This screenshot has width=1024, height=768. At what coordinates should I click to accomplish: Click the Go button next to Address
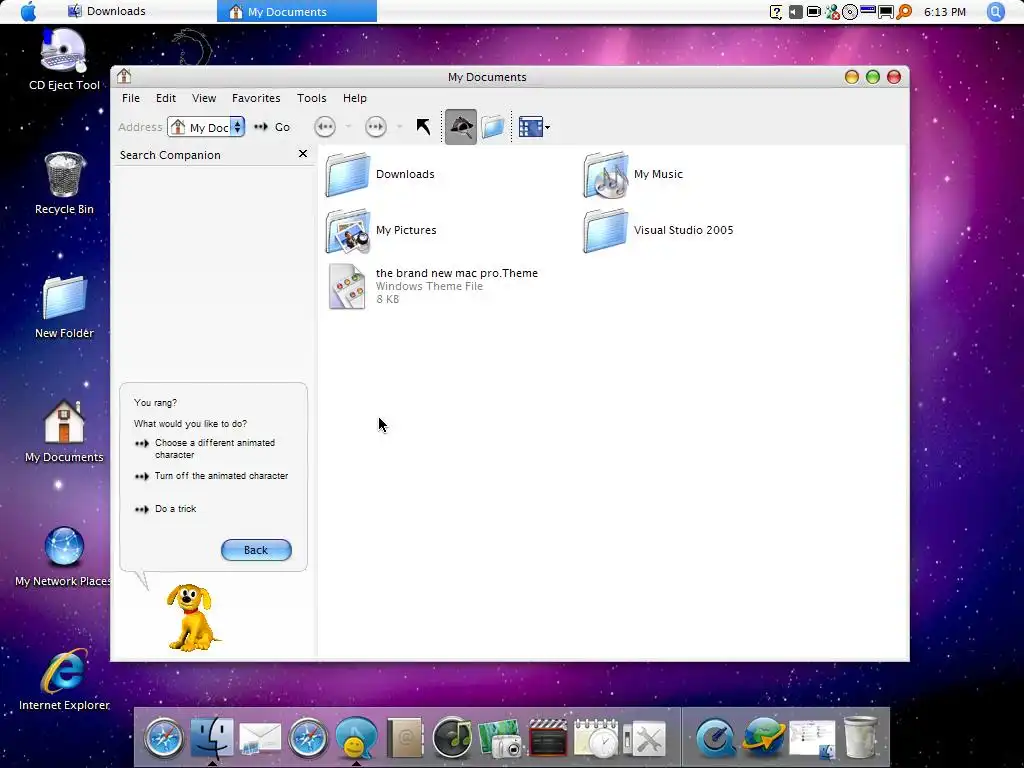point(272,127)
